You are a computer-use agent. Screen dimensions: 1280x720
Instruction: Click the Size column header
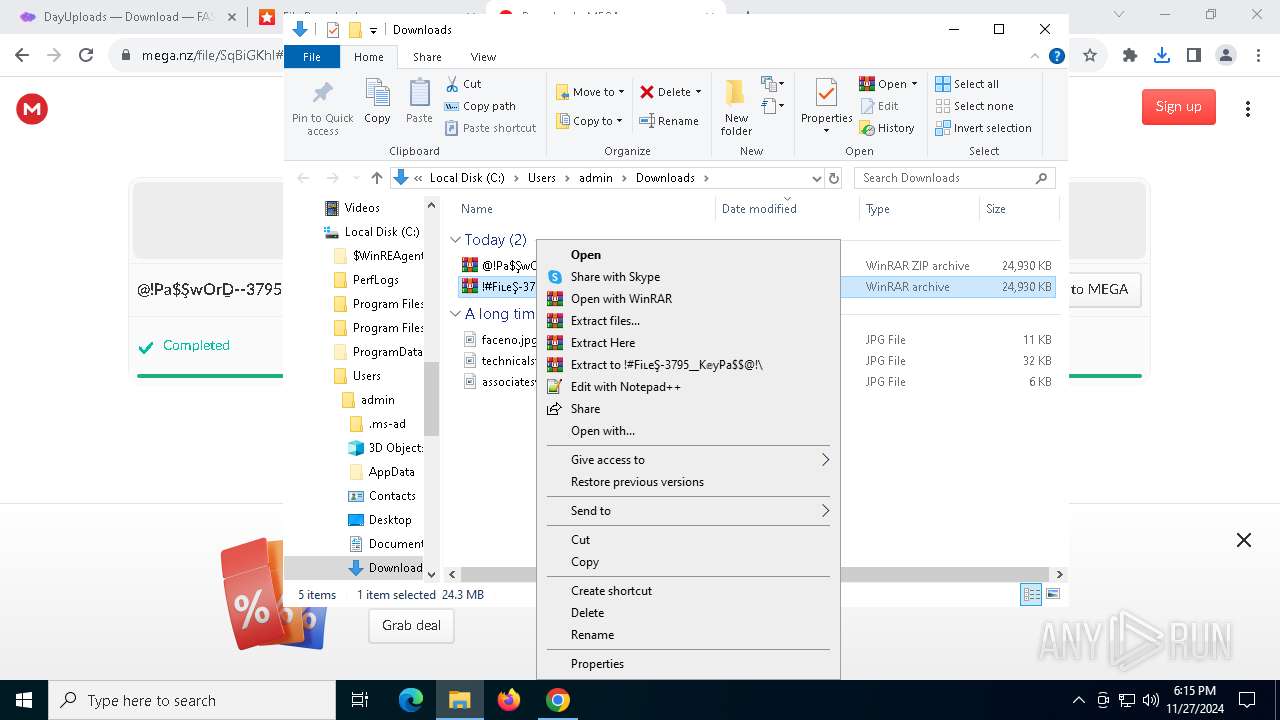click(x=1018, y=209)
